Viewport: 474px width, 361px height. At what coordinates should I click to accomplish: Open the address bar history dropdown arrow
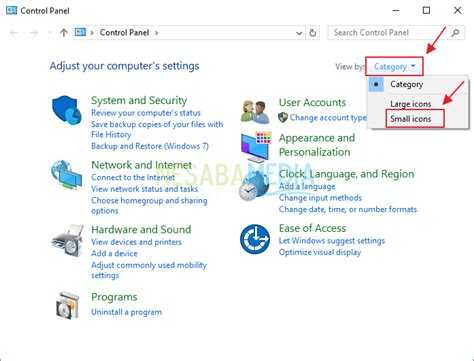coord(299,33)
